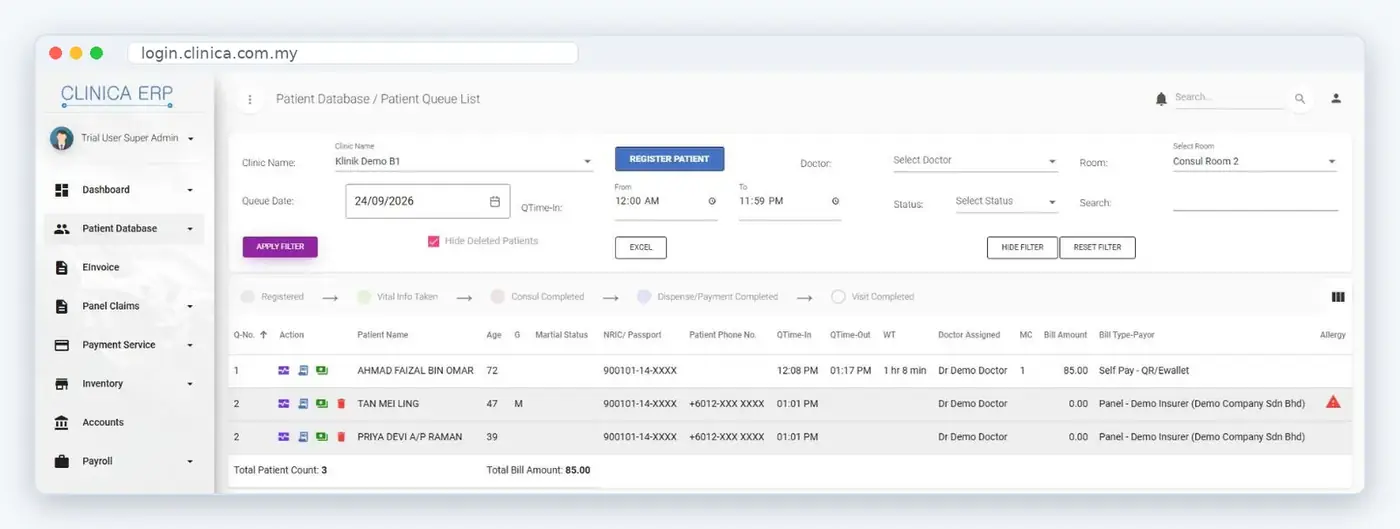Click the Trial User Super Admin avatar
This screenshot has width=1400, height=529.
61,139
